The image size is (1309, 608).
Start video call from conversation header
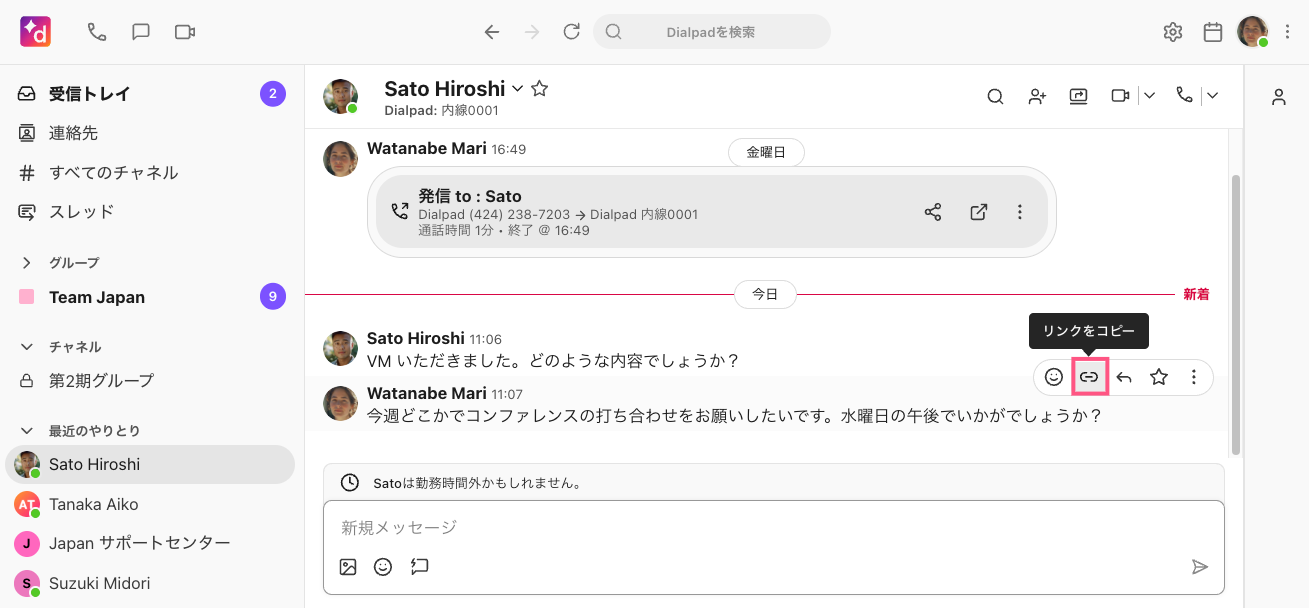tap(1120, 96)
